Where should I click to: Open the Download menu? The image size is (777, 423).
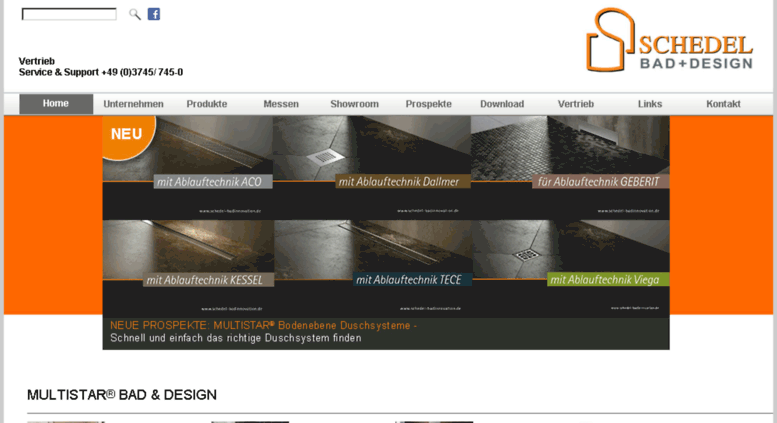pos(502,104)
